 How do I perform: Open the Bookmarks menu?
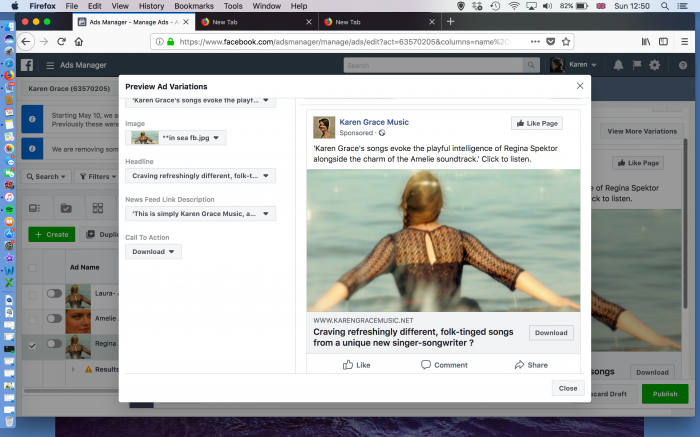pos(194,6)
